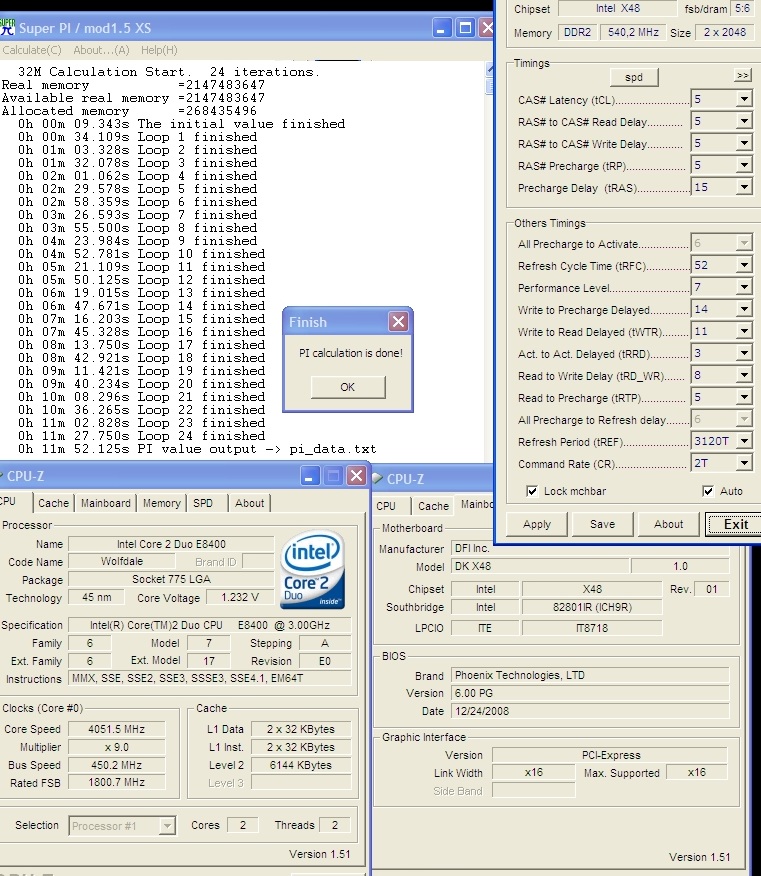Click the CPU-Z motherboard window title icon
The image size is (761, 876).
pos(378,480)
